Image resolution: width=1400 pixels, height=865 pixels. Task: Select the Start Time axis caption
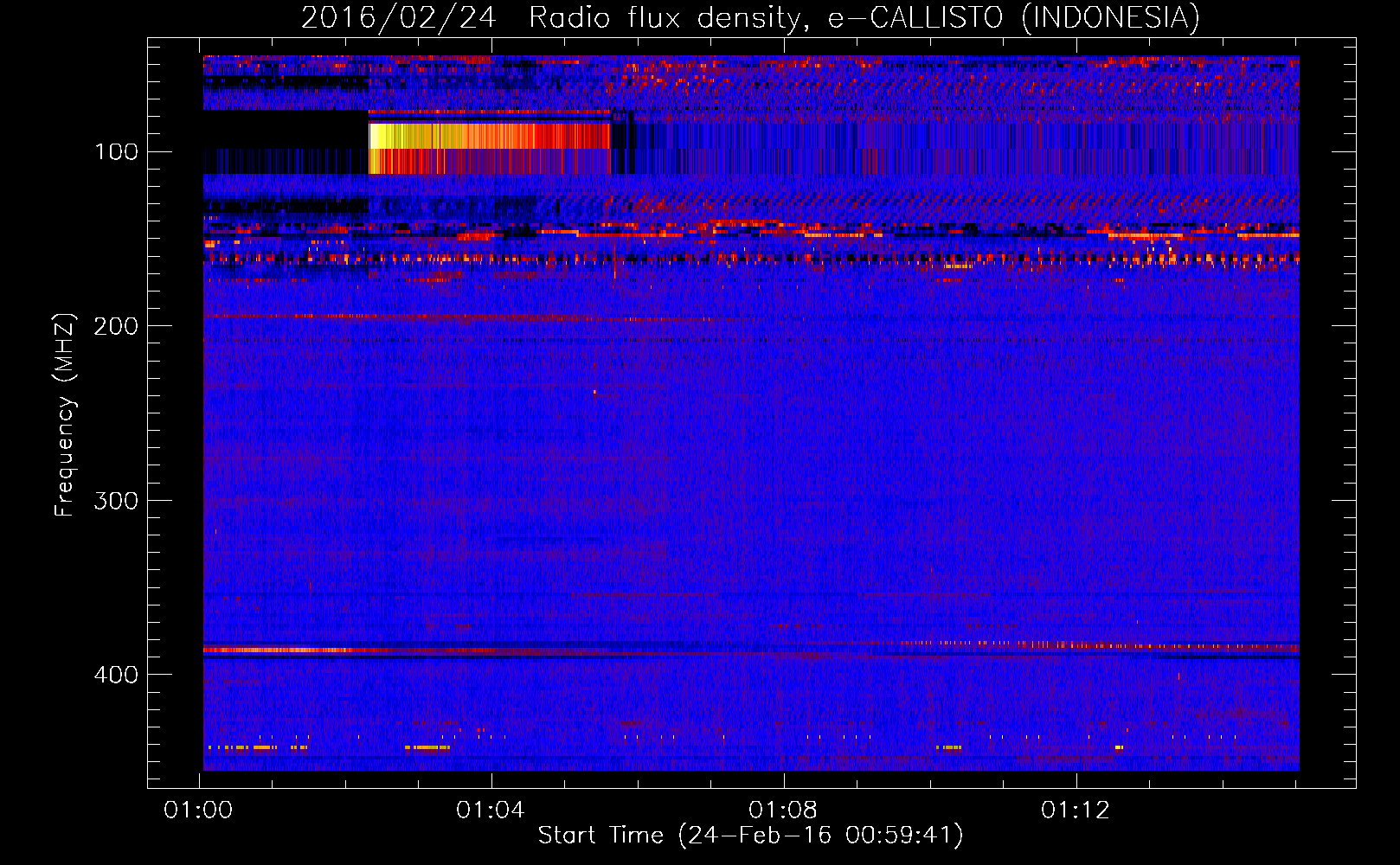[750, 836]
